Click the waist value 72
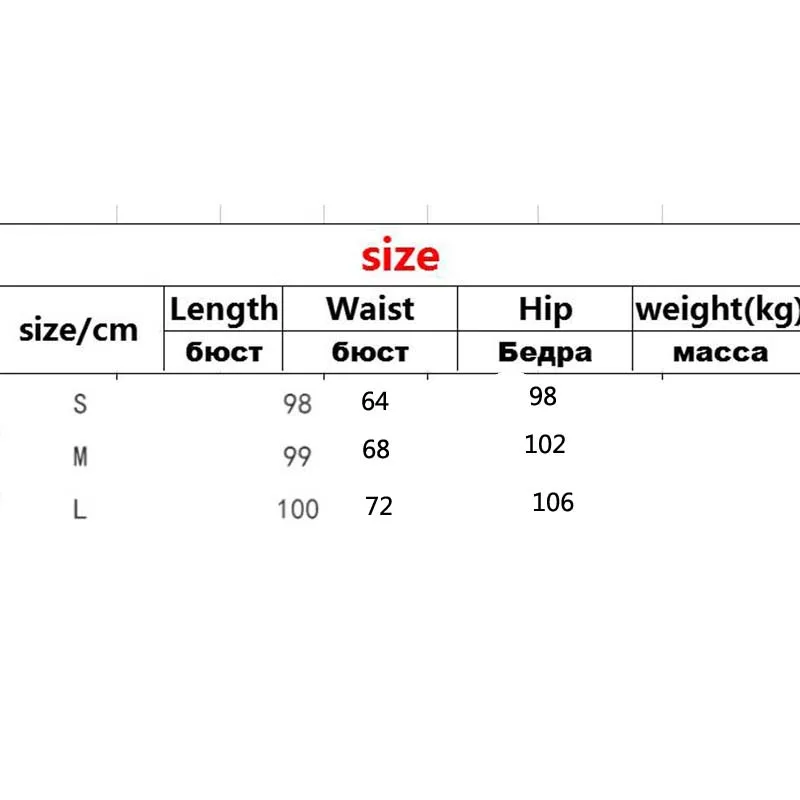This screenshot has height=800, width=800. [379, 507]
